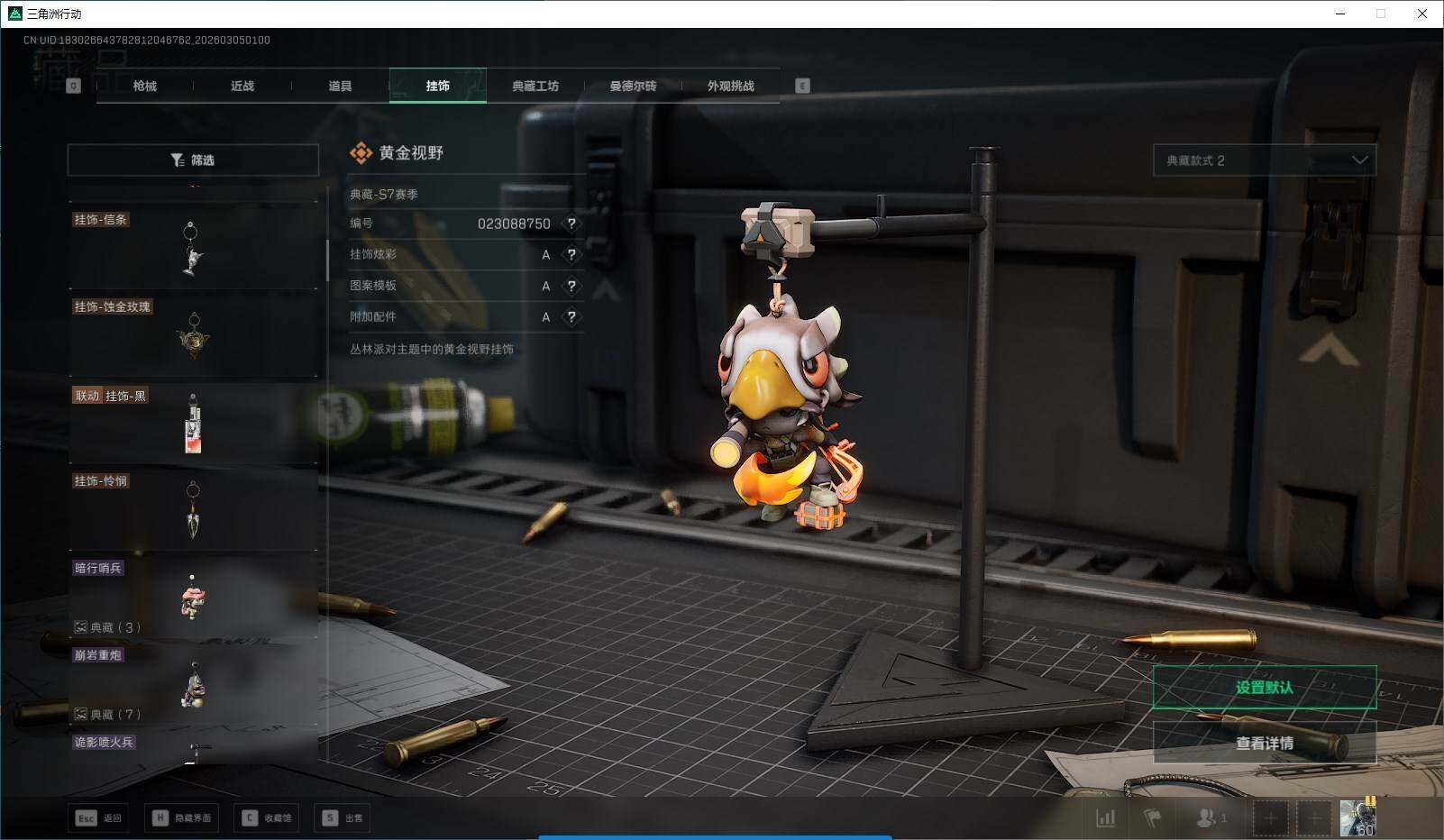Screen dimensions: 1444x840
Task: Show help for 附加配件 rating
Action: pyautogui.click(x=571, y=317)
